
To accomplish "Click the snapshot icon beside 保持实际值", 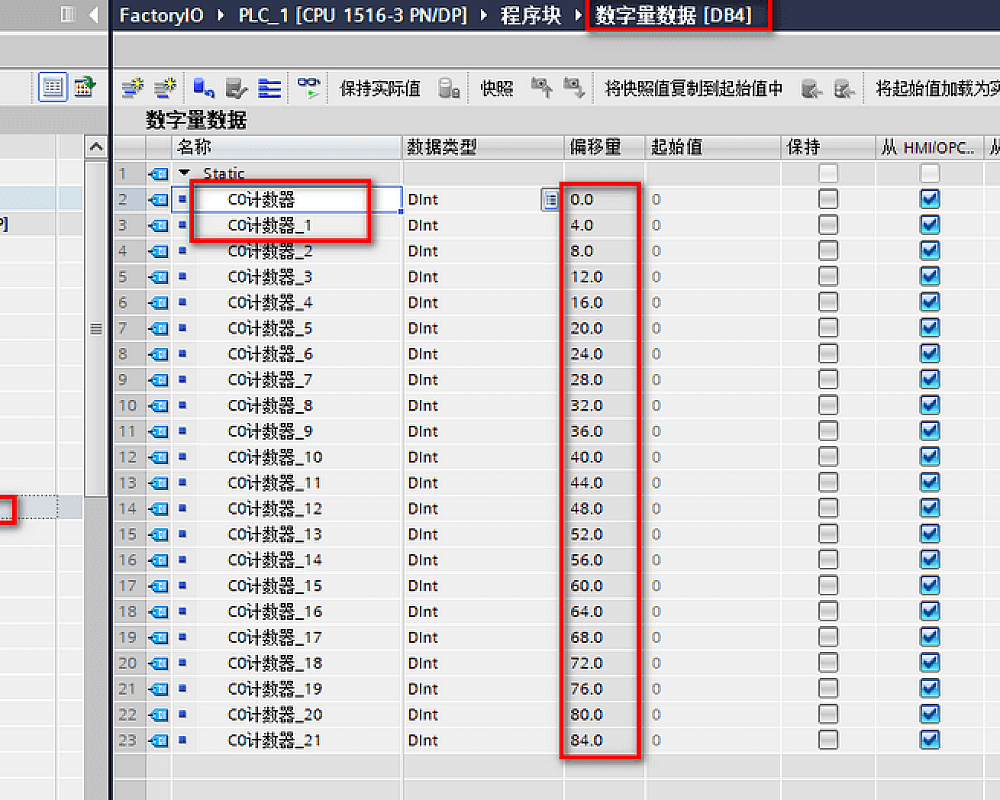I will coord(449,88).
